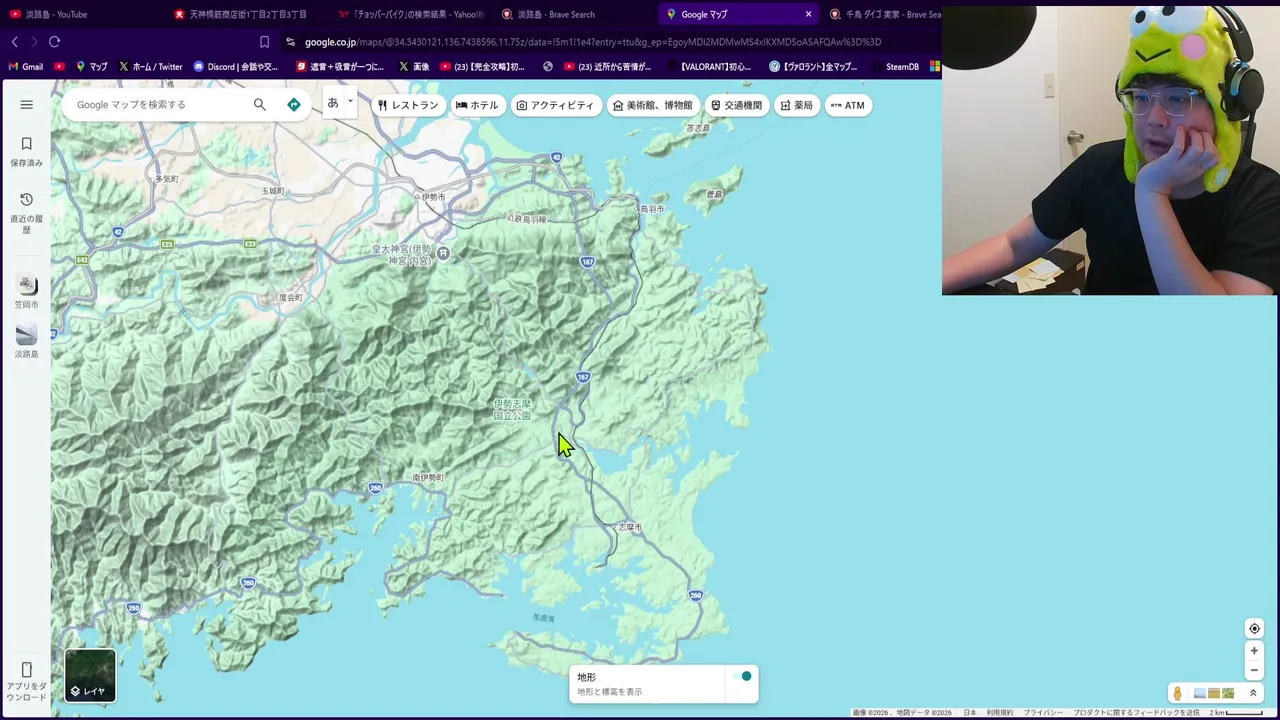Click the 度会町 town label
This screenshot has width=1280, height=720.
[x=289, y=298]
